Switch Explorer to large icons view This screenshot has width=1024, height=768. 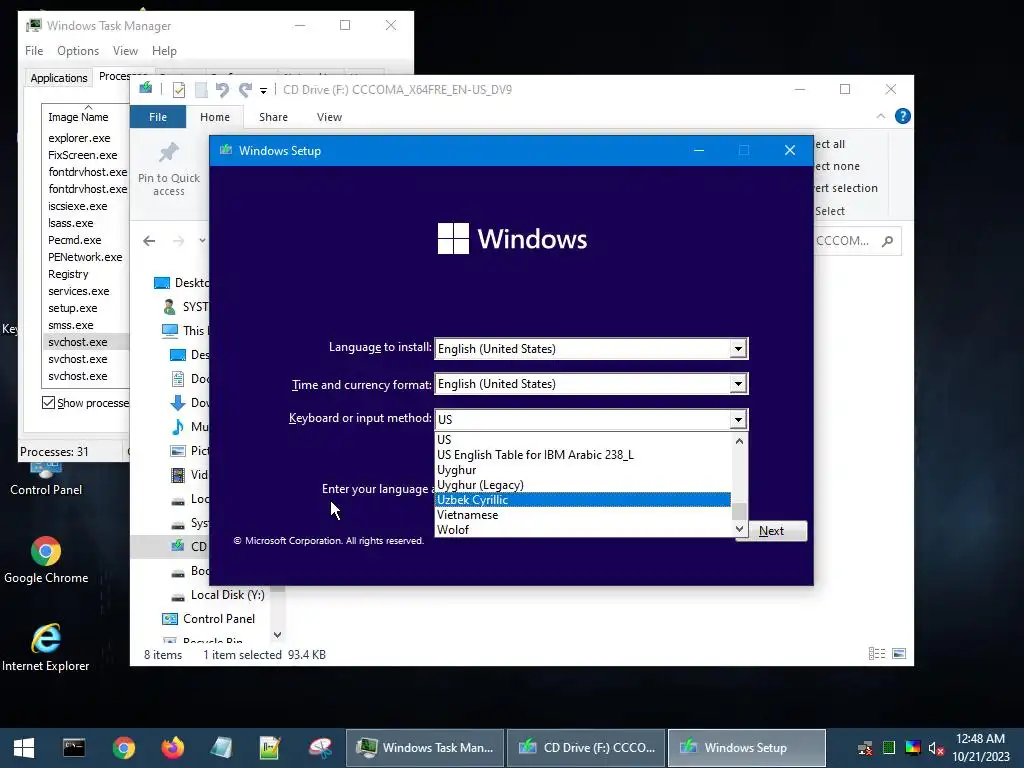point(899,653)
